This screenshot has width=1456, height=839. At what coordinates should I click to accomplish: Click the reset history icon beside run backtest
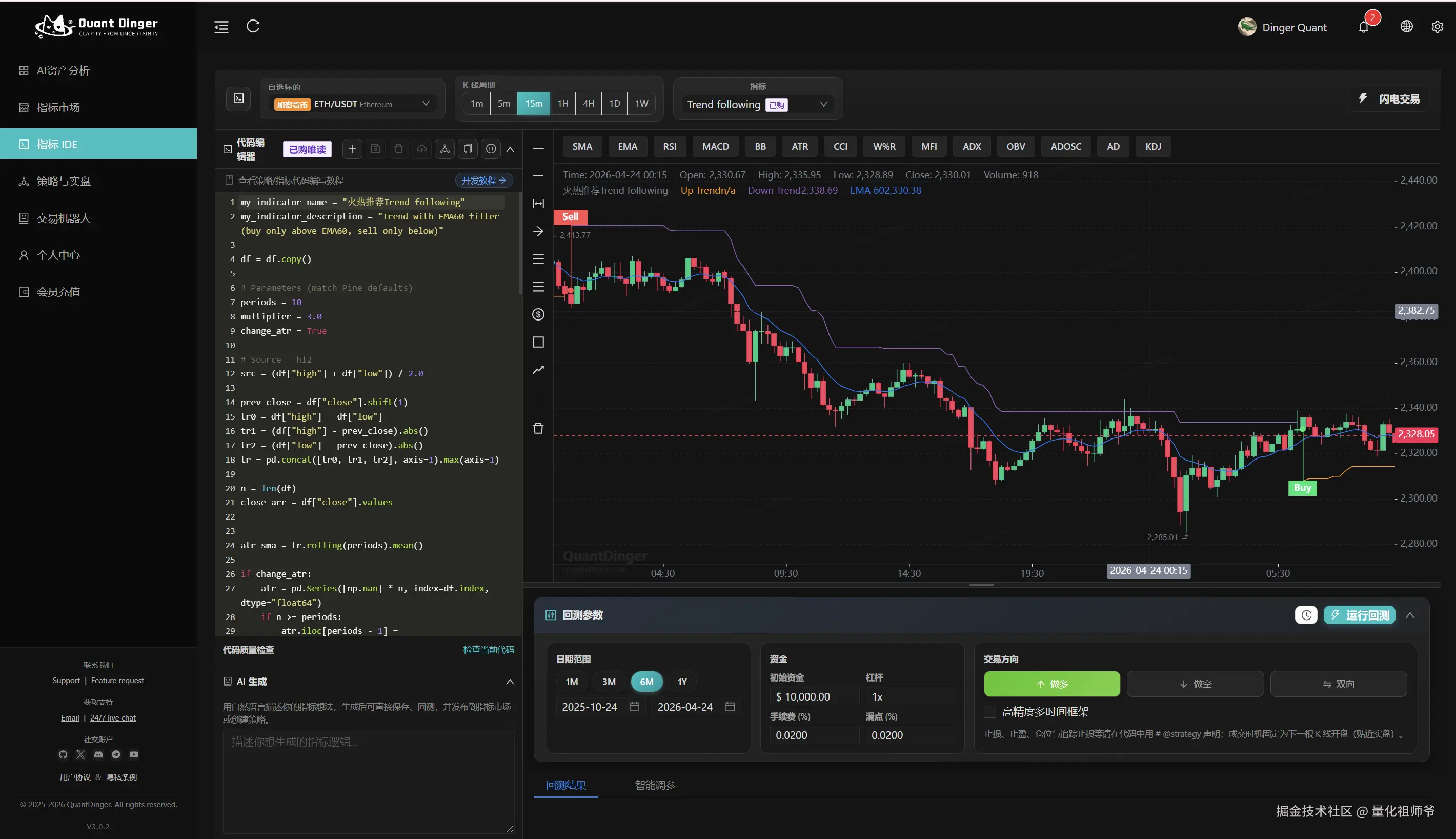[1306, 615]
